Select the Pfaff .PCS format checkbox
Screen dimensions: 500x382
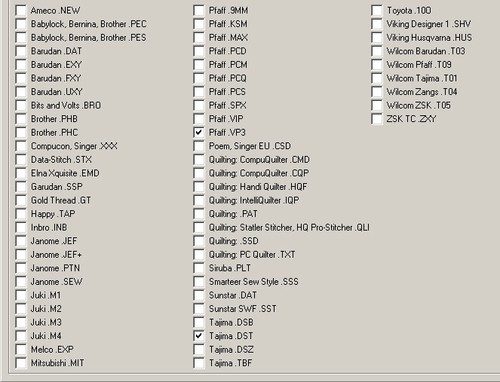(x=199, y=92)
